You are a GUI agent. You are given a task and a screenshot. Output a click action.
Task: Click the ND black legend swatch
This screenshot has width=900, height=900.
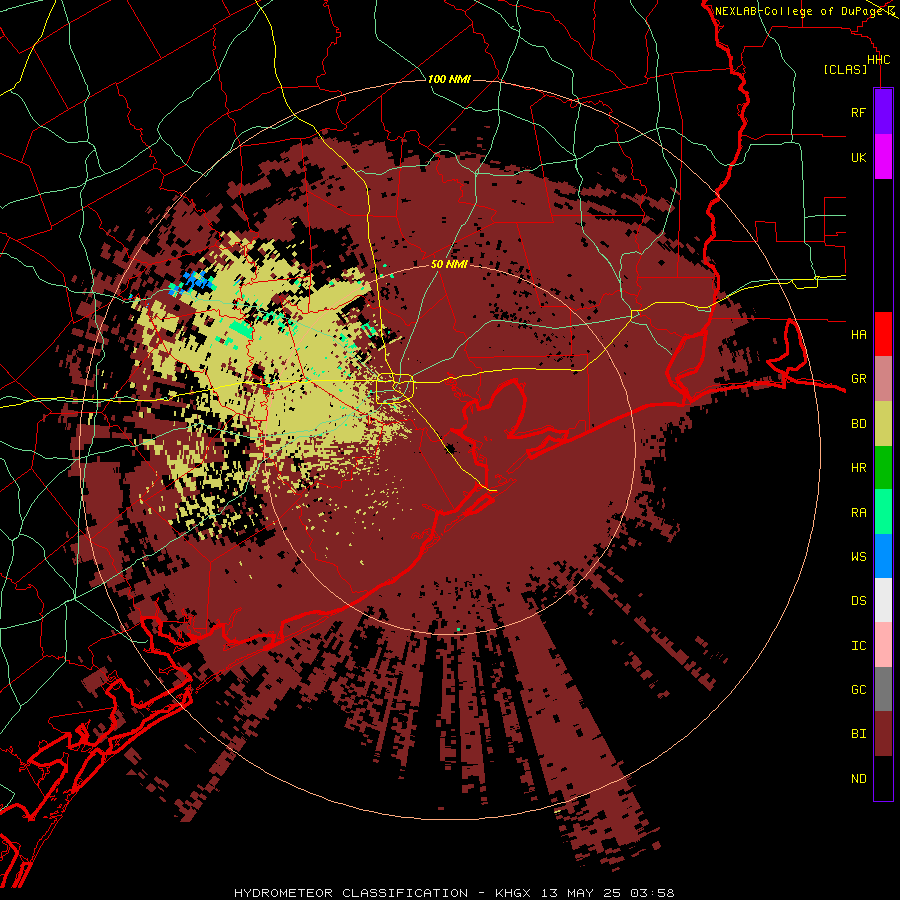(x=883, y=778)
